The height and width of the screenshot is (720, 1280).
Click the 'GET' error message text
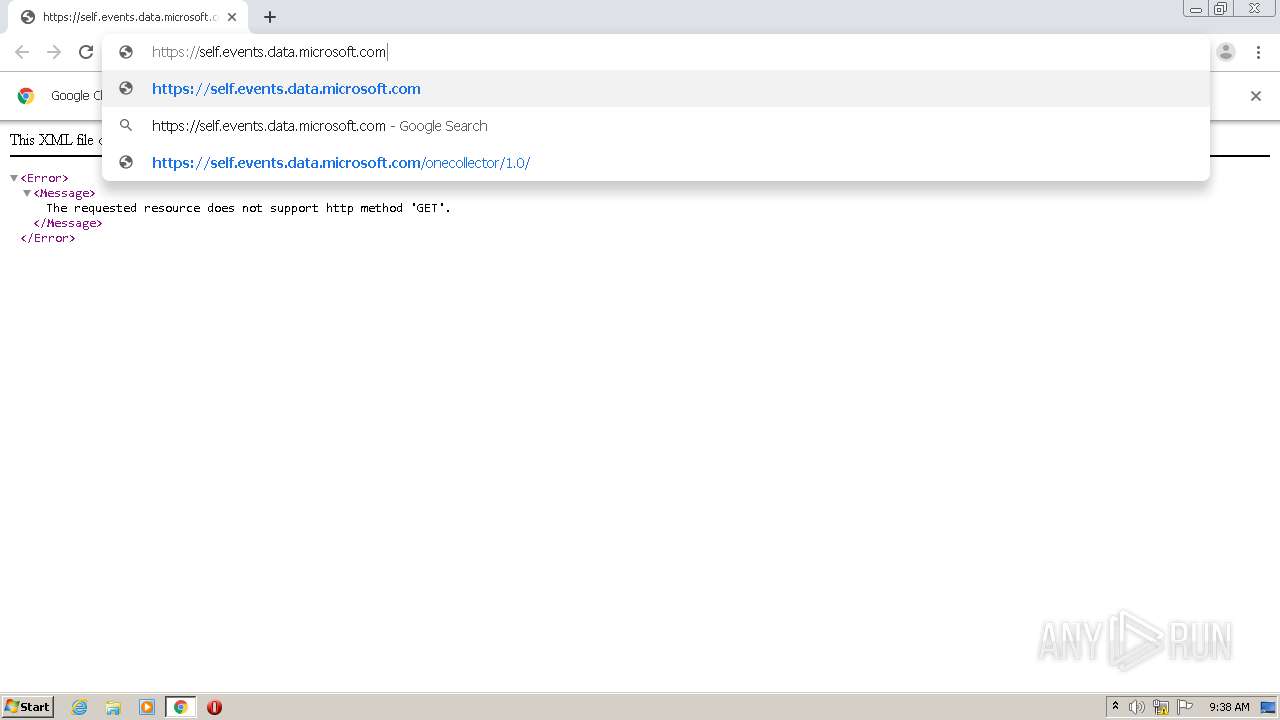tap(248, 208)
